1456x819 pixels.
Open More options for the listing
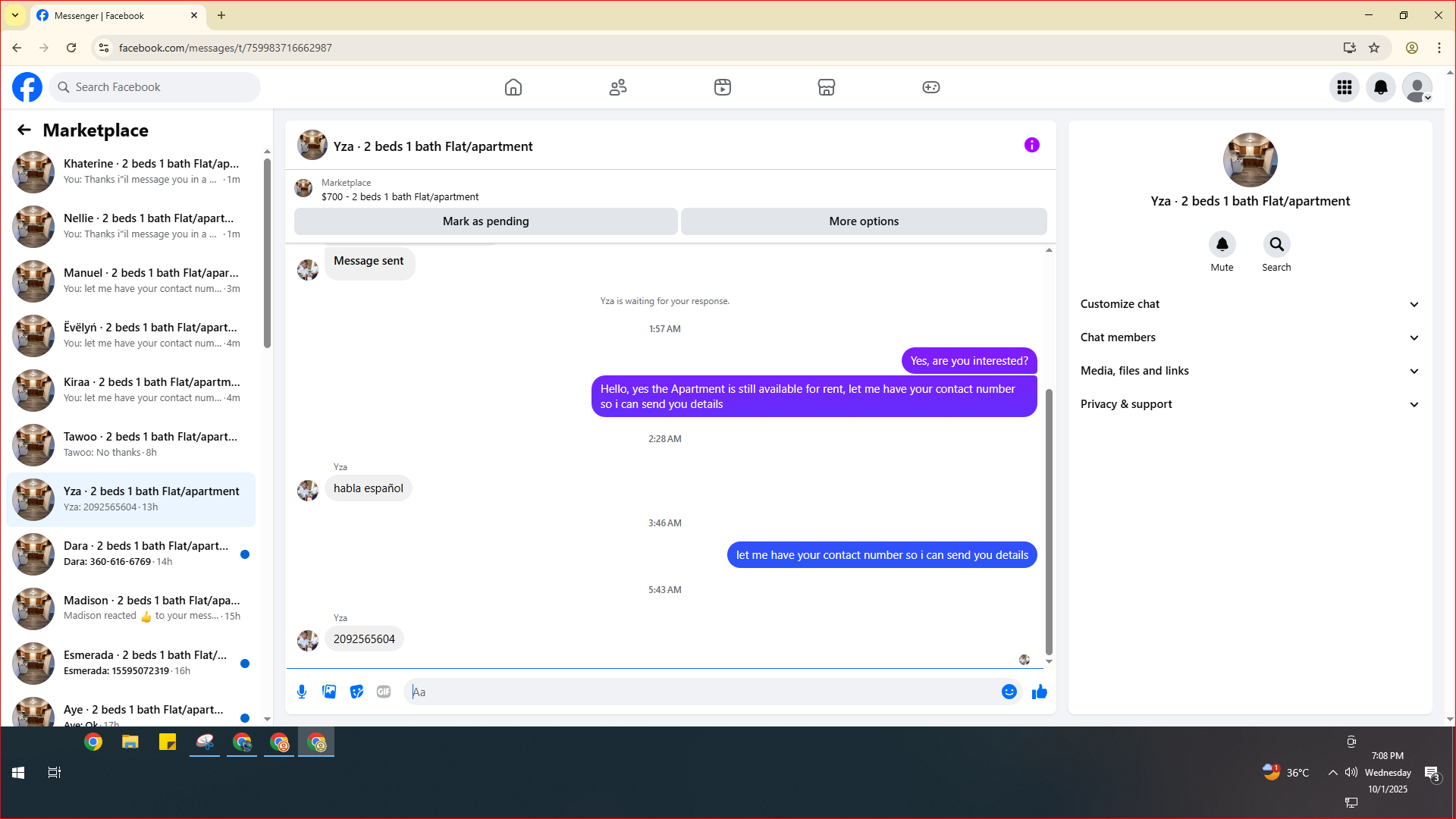pyautogui.click(x=864, y=221)
